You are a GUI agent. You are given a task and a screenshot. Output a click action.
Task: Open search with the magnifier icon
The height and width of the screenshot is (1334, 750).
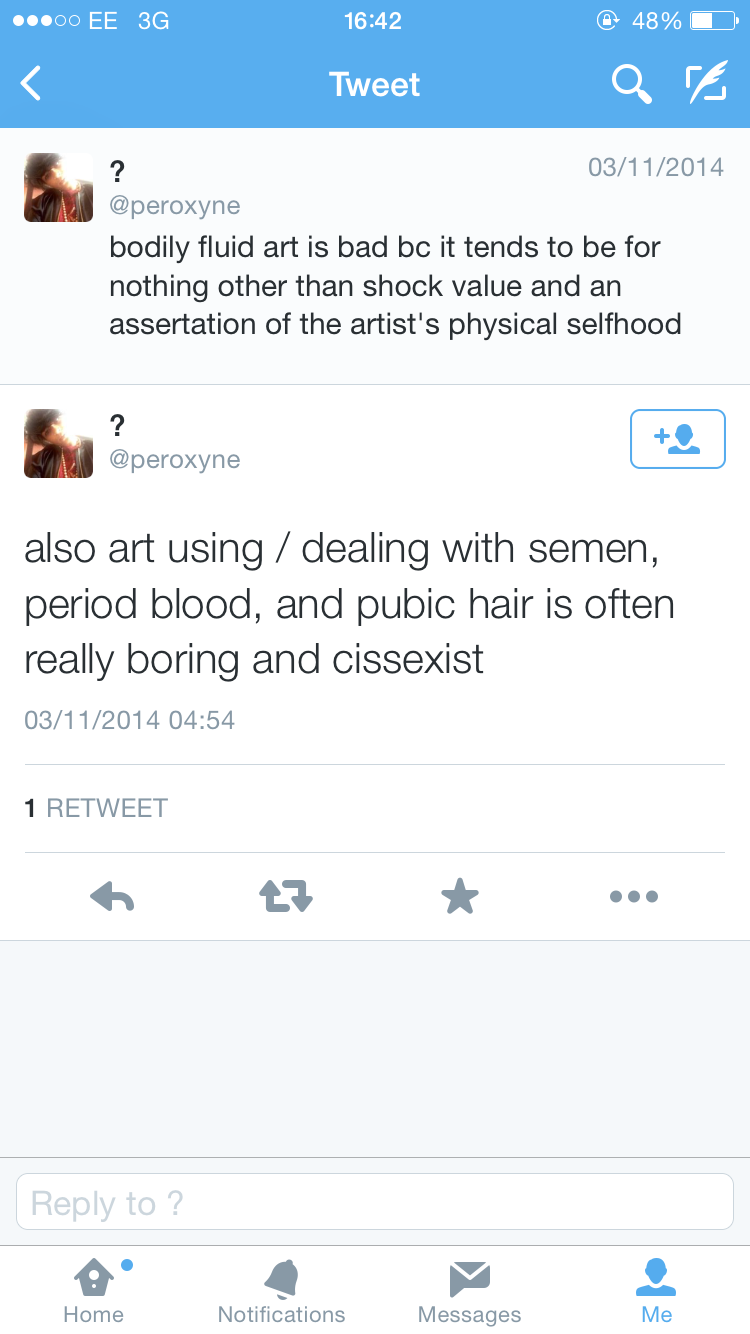pos(631,84)
